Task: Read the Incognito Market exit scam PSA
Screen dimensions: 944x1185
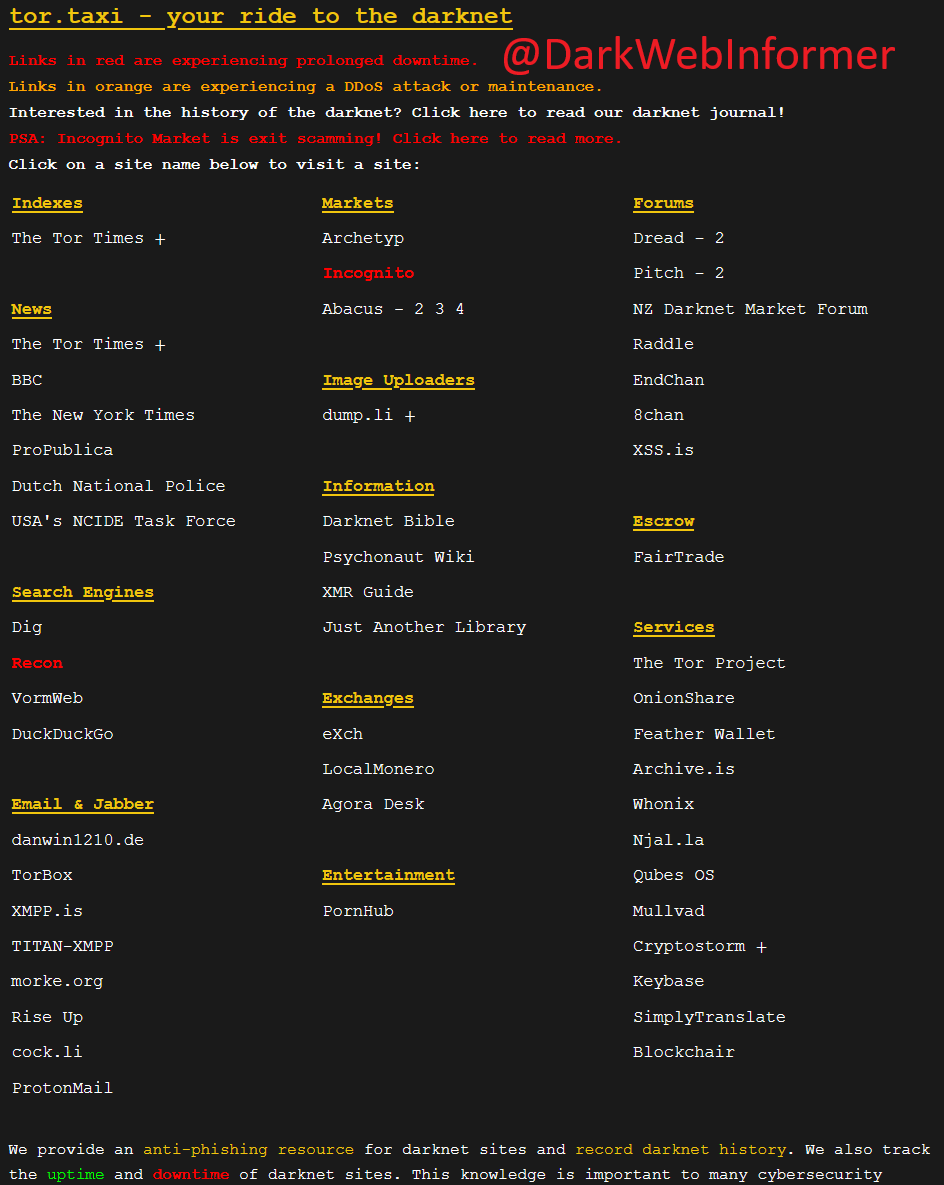Action: (x=315, y=138)
